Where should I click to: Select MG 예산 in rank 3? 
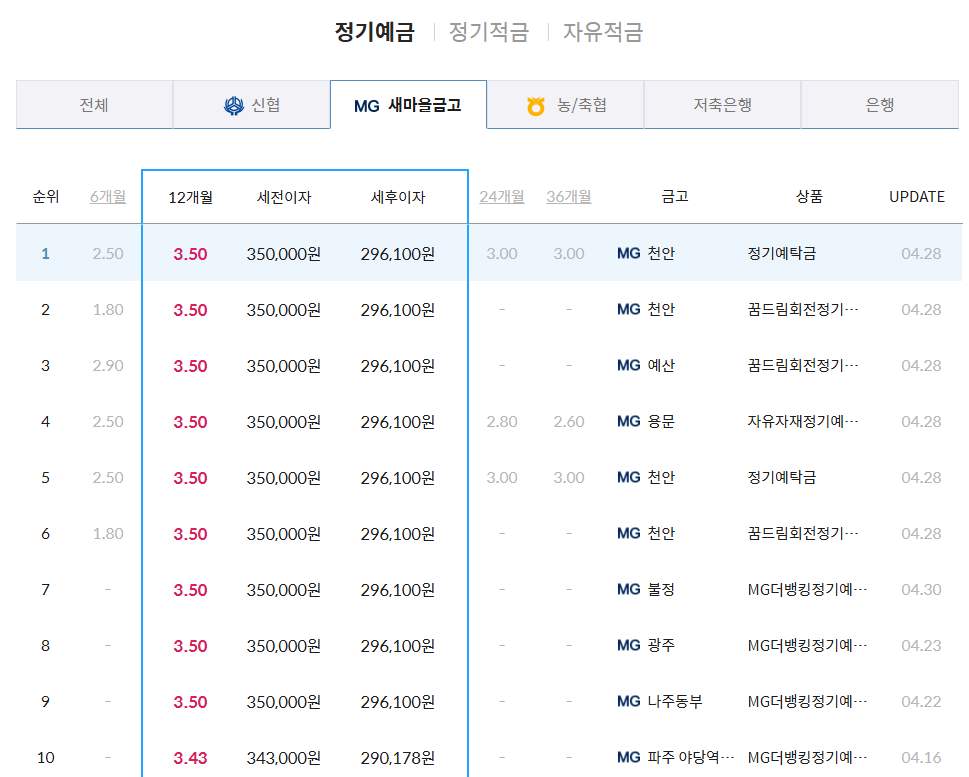pyautogui.click(x=646, y=365)
